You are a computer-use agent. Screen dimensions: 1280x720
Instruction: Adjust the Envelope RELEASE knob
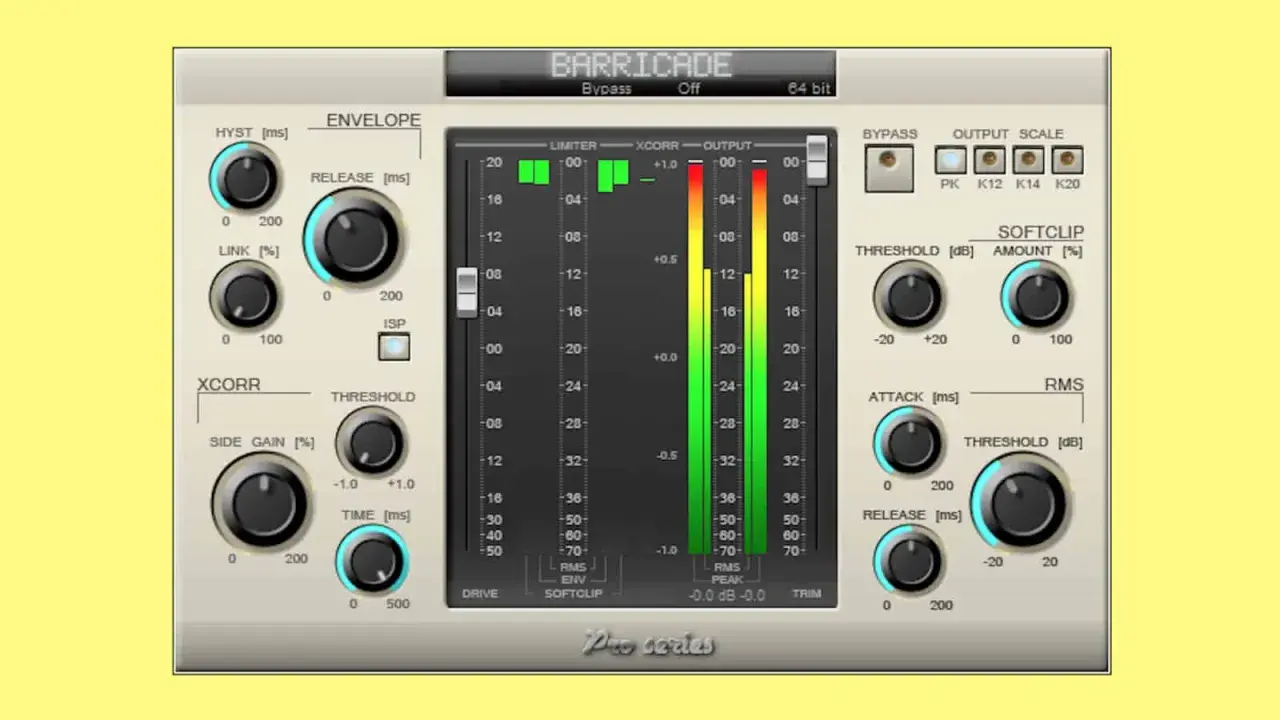coord(354,238)
